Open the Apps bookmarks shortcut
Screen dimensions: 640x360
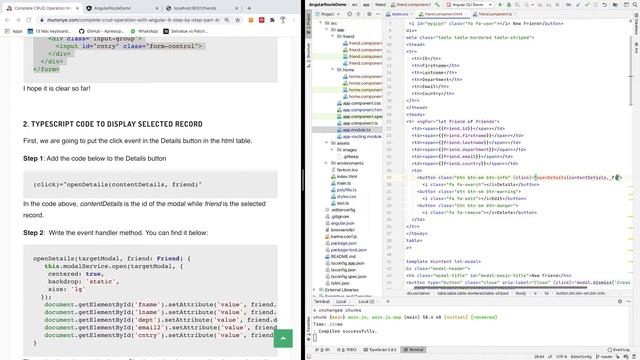point(13,31)
